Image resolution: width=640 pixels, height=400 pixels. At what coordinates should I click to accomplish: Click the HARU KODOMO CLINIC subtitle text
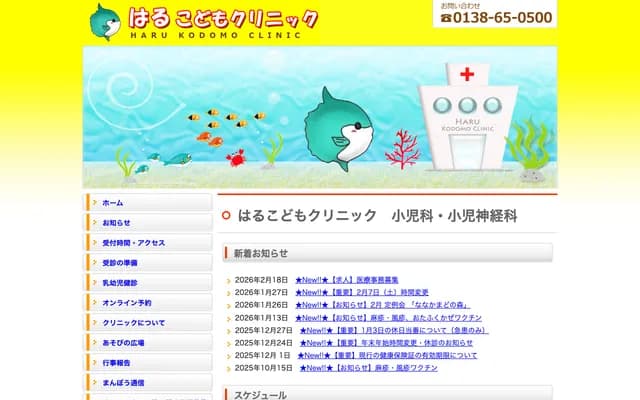coord(216,35)
